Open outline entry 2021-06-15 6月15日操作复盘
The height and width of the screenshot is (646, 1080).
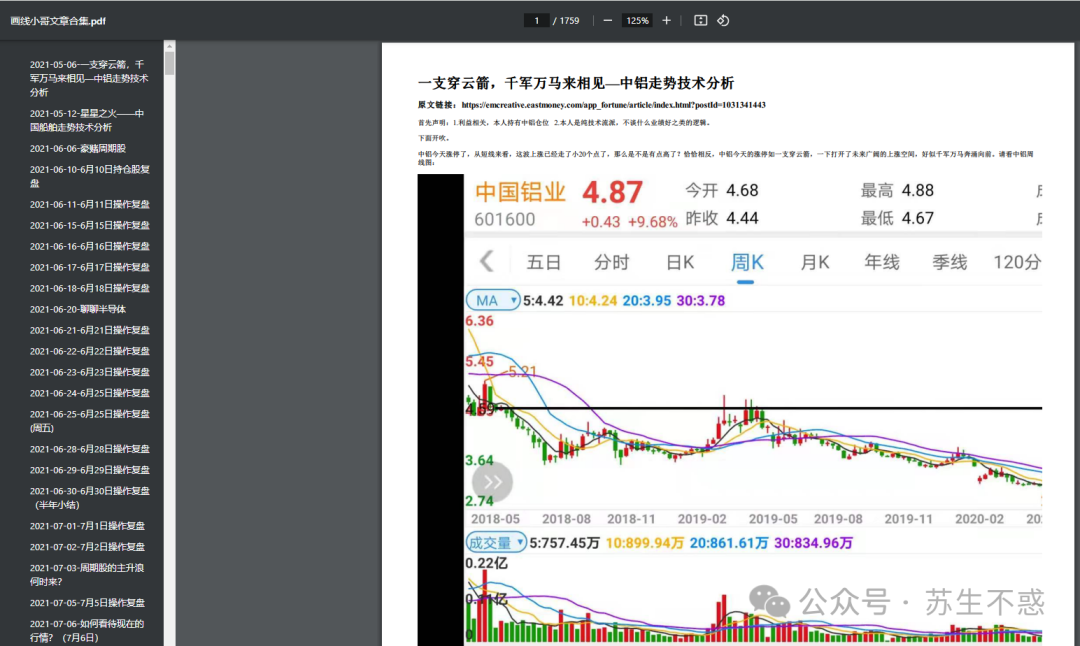click(90, 225)
